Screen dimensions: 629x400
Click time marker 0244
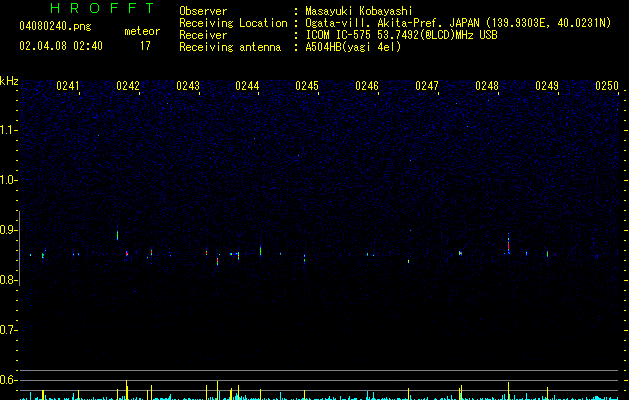coord(247,86)
